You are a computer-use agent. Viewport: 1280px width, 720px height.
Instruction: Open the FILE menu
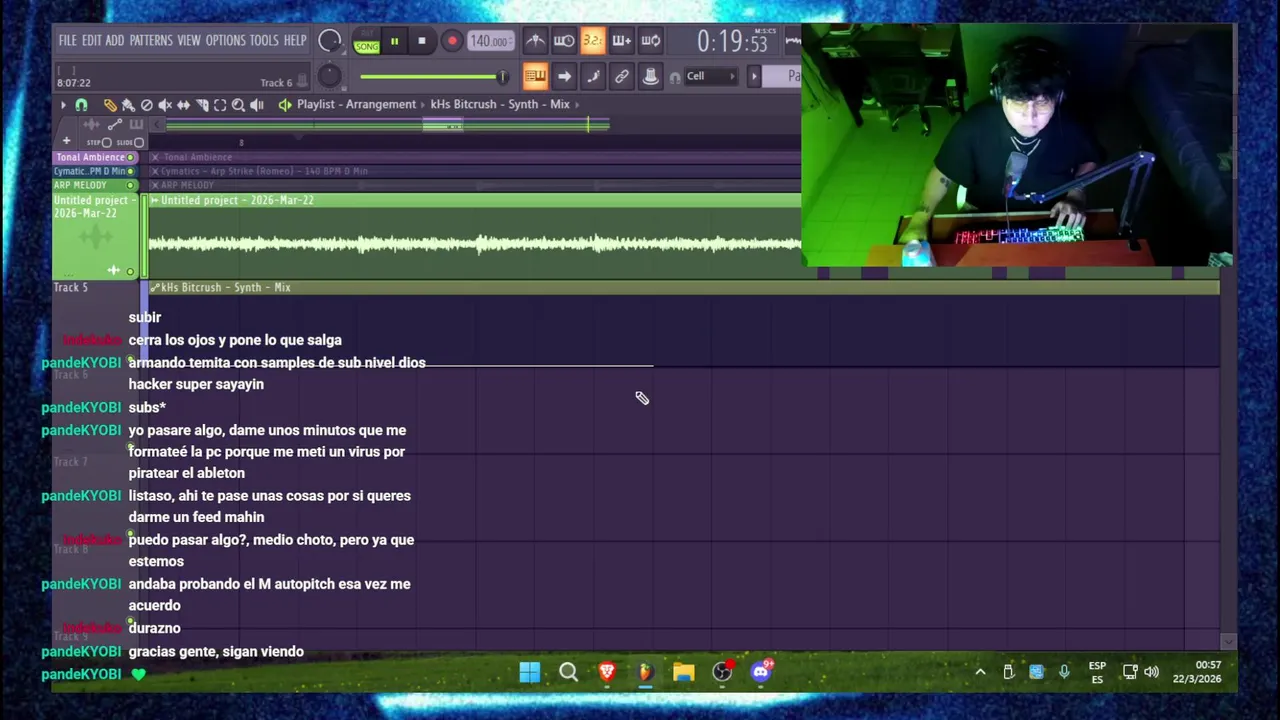point(67,41)
